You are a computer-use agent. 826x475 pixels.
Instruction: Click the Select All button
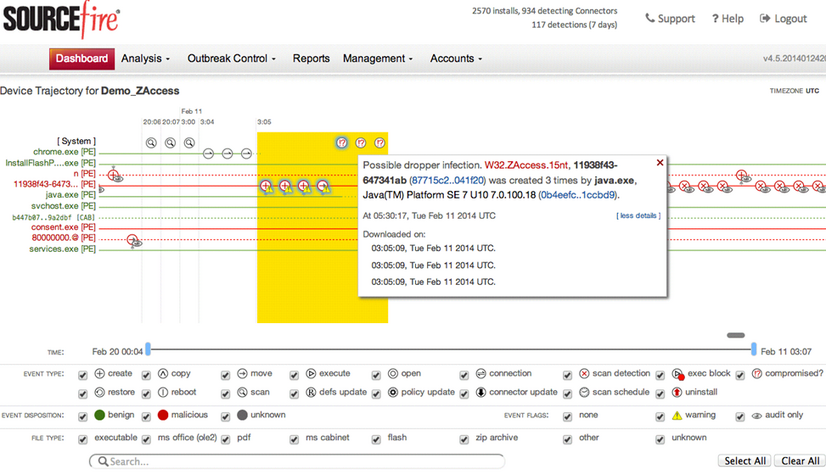coord(745,461)
